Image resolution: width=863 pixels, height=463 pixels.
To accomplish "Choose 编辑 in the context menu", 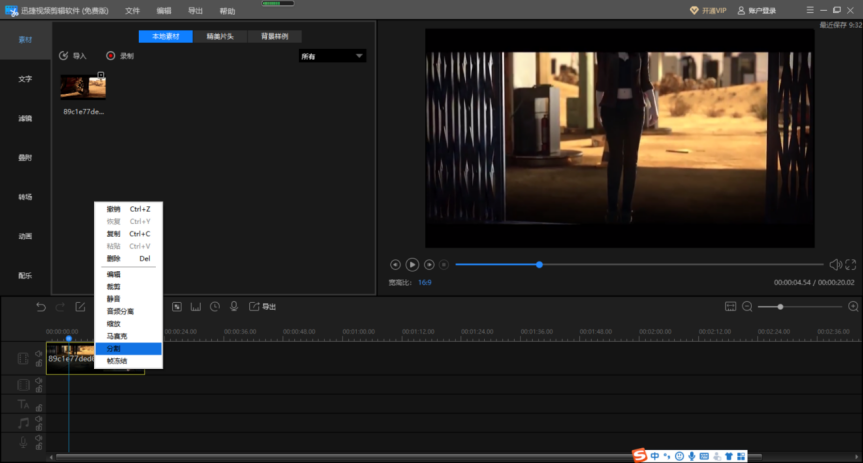I will (x=128, y=274).
